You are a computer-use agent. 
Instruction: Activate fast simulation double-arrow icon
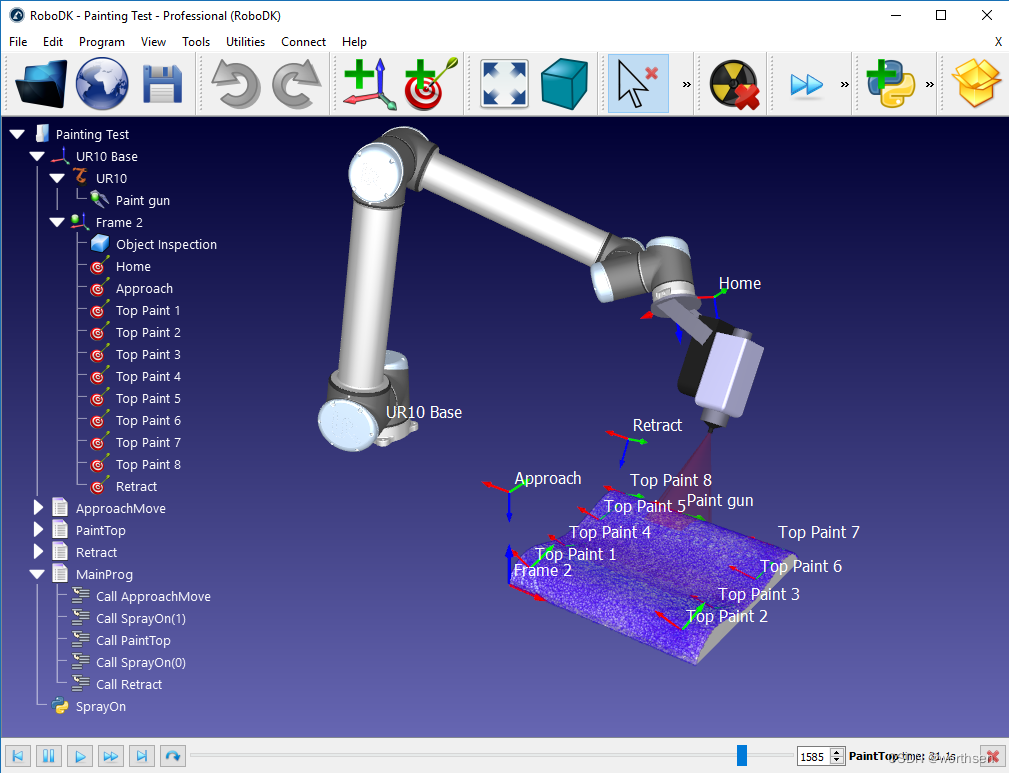(806, 84)
